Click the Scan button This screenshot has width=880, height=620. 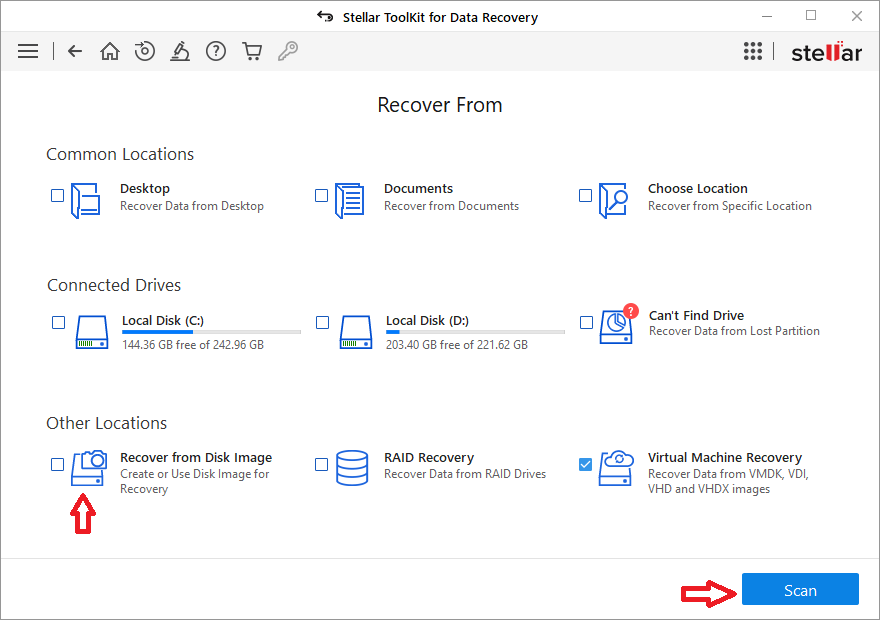[800, 590]
